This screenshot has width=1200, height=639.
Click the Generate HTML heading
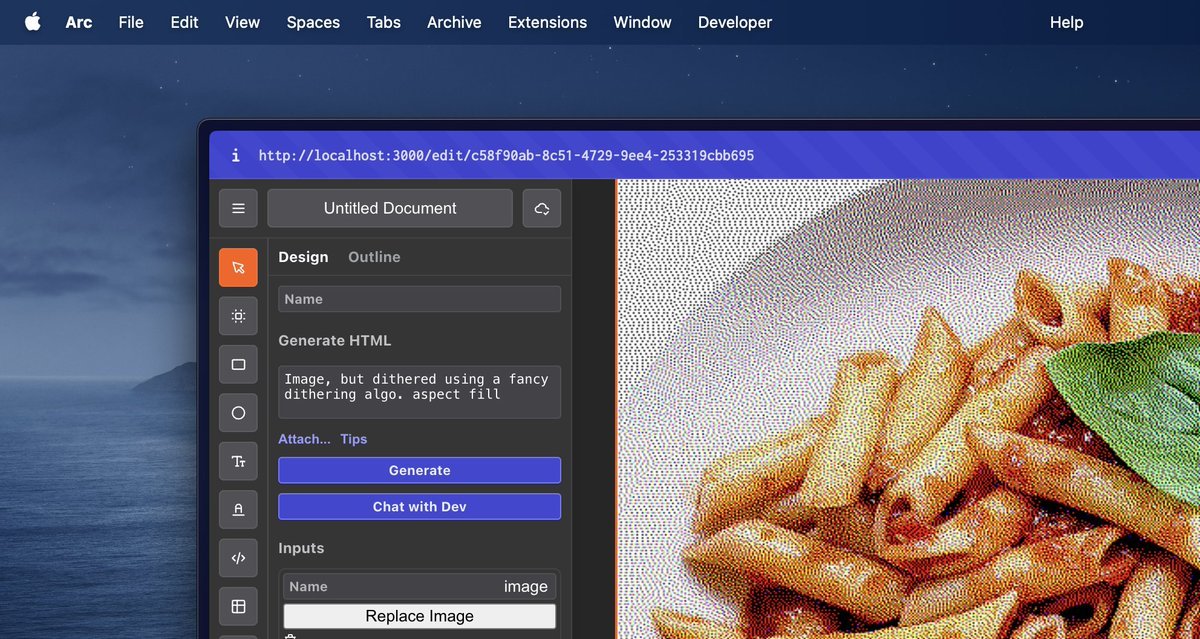[x=334, y=340]
